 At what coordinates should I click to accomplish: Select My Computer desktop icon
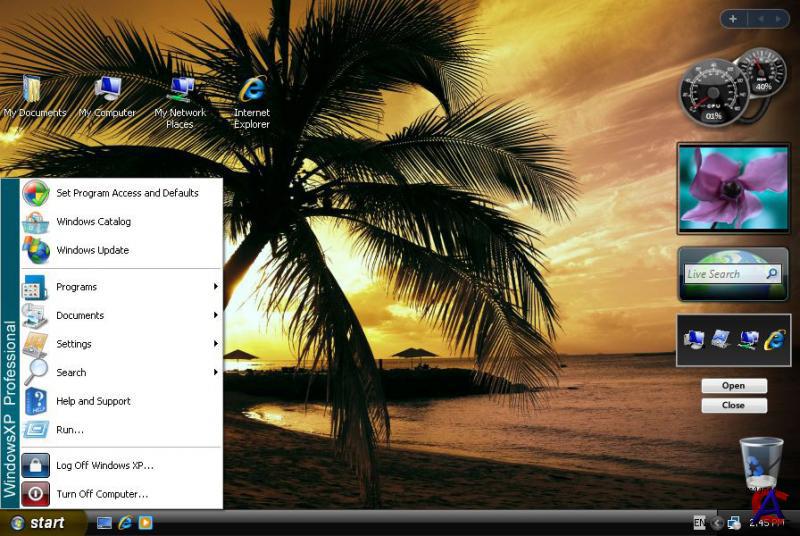tap(107, 91)
